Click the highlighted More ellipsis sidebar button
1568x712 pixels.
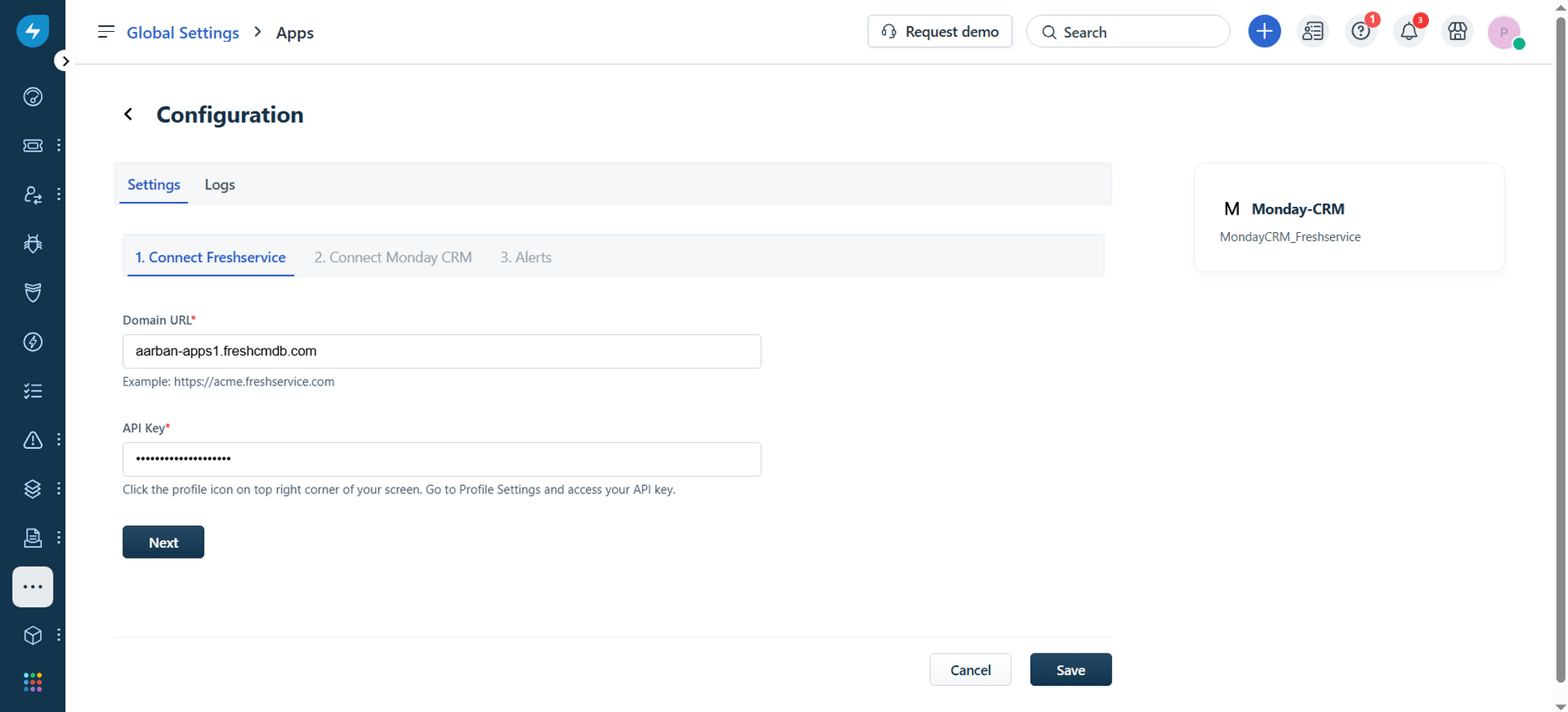tap(33, 586)
